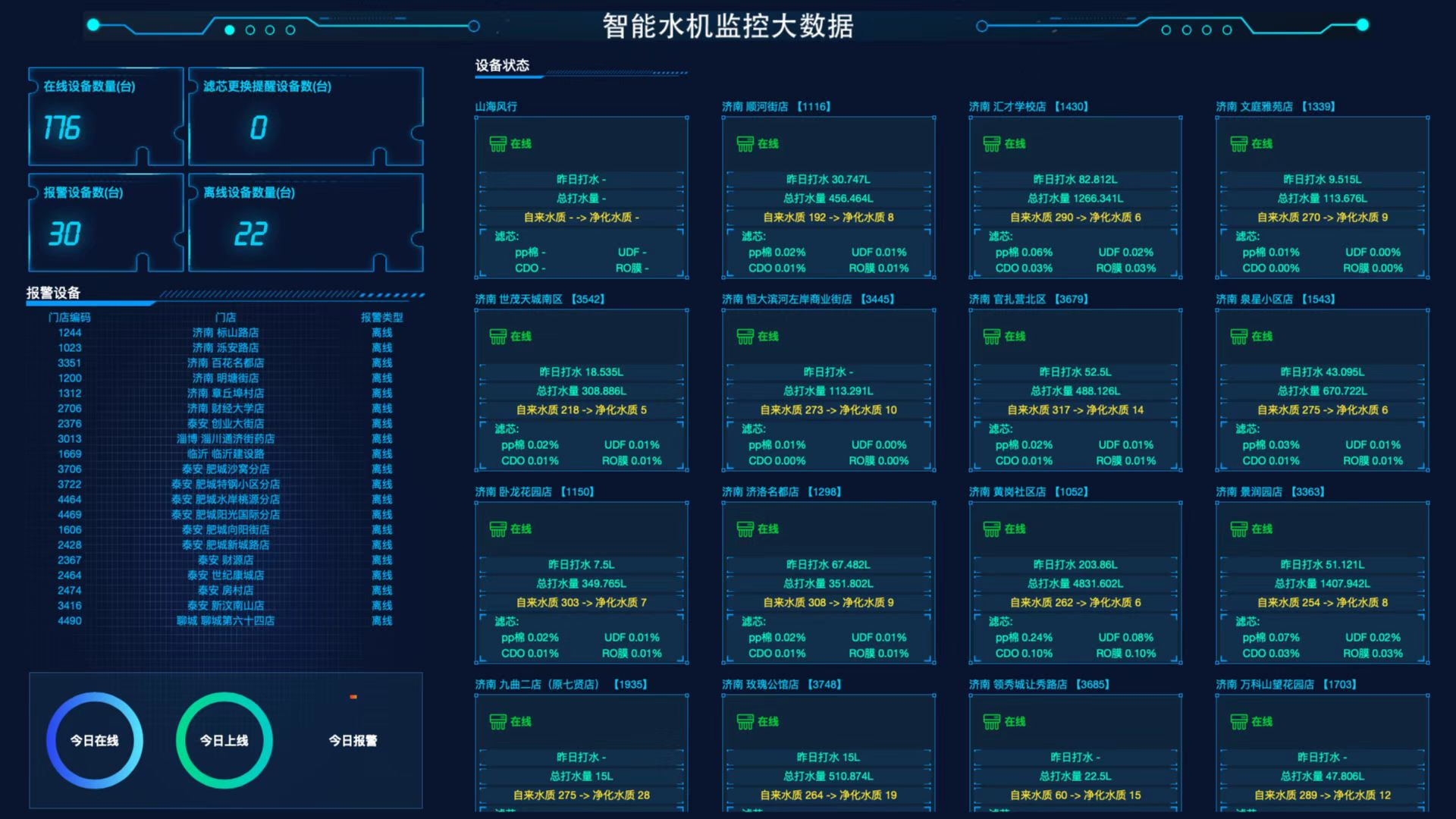Click the online device icon for 济南 领秀城让秀路店
This screenshot has height=819, width=1456.
[x=992, y=722]
